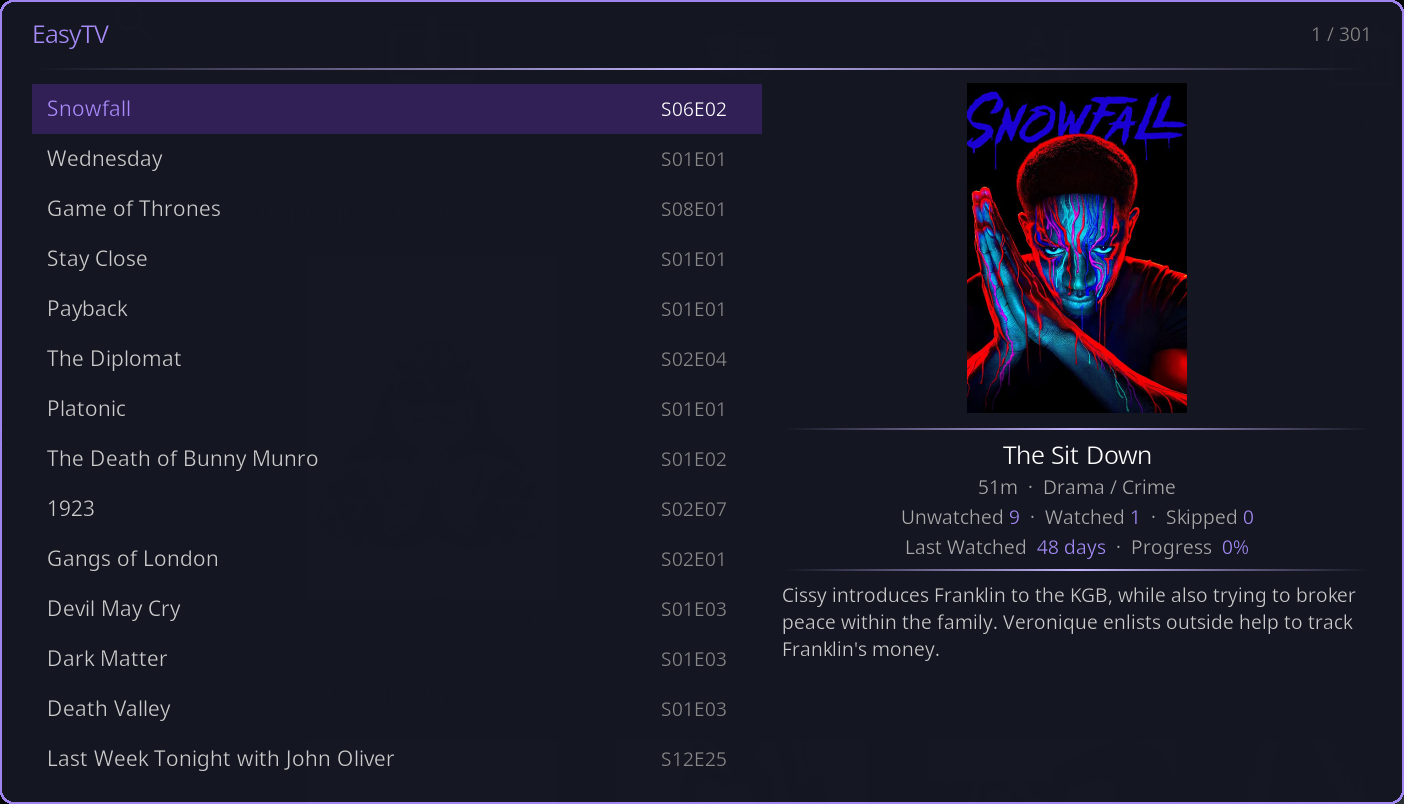Select the 1923 show row
Image resolution: width=1404 pixels, height=804 pixels.
397,509
